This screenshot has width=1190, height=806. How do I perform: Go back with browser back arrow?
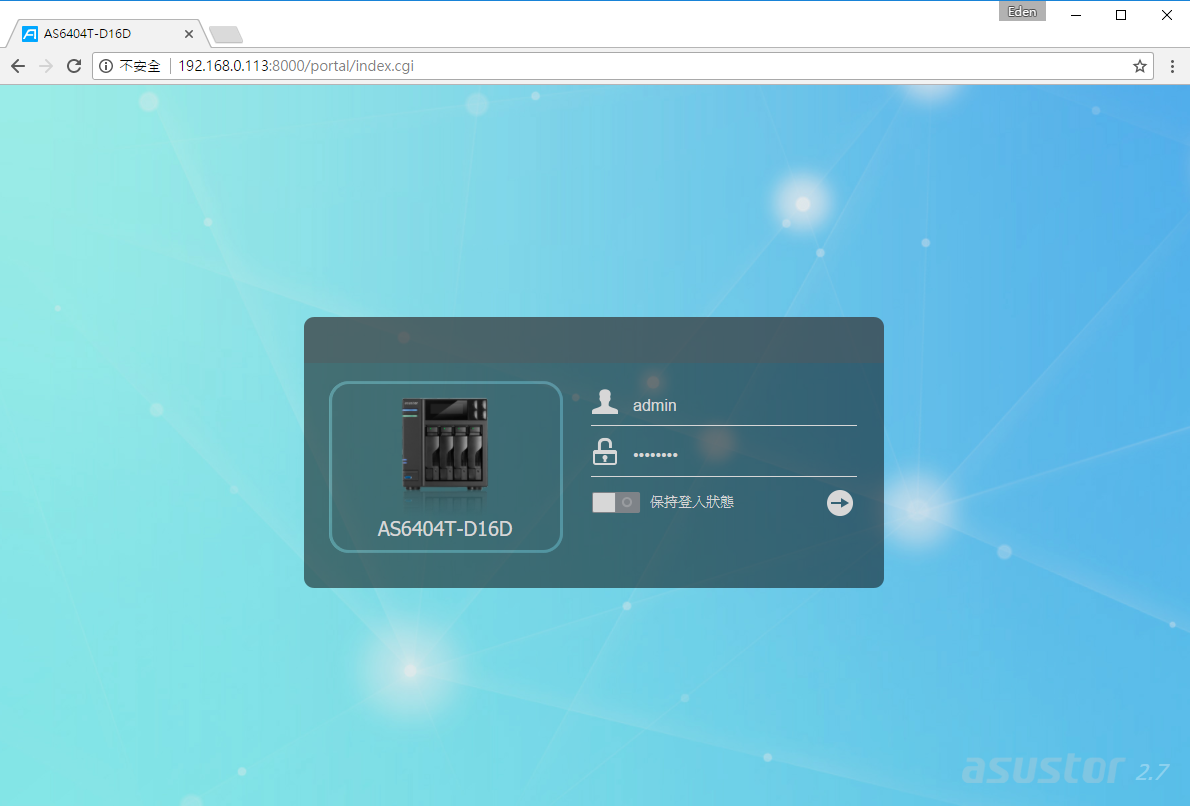[x=18, y=66]
